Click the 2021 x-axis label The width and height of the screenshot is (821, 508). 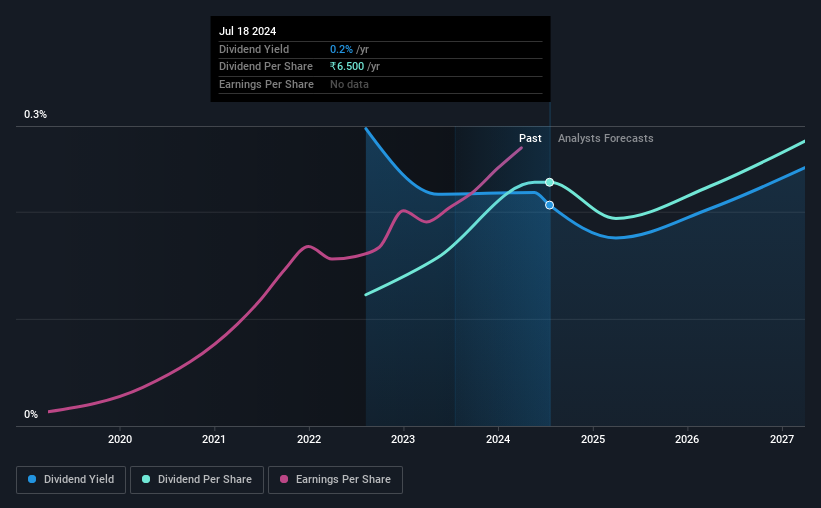214,439
